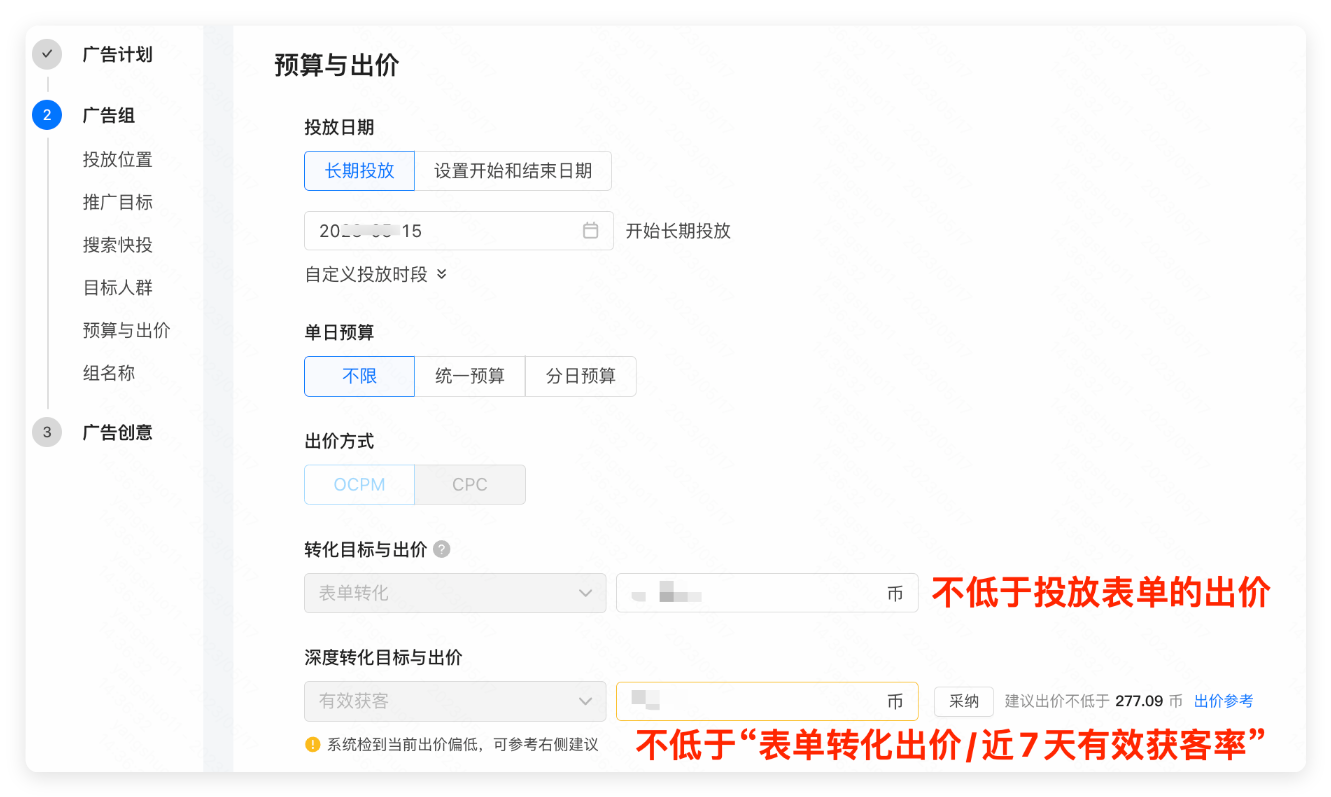Click the blue step 2 badge for 广告组

coord(46,115)
